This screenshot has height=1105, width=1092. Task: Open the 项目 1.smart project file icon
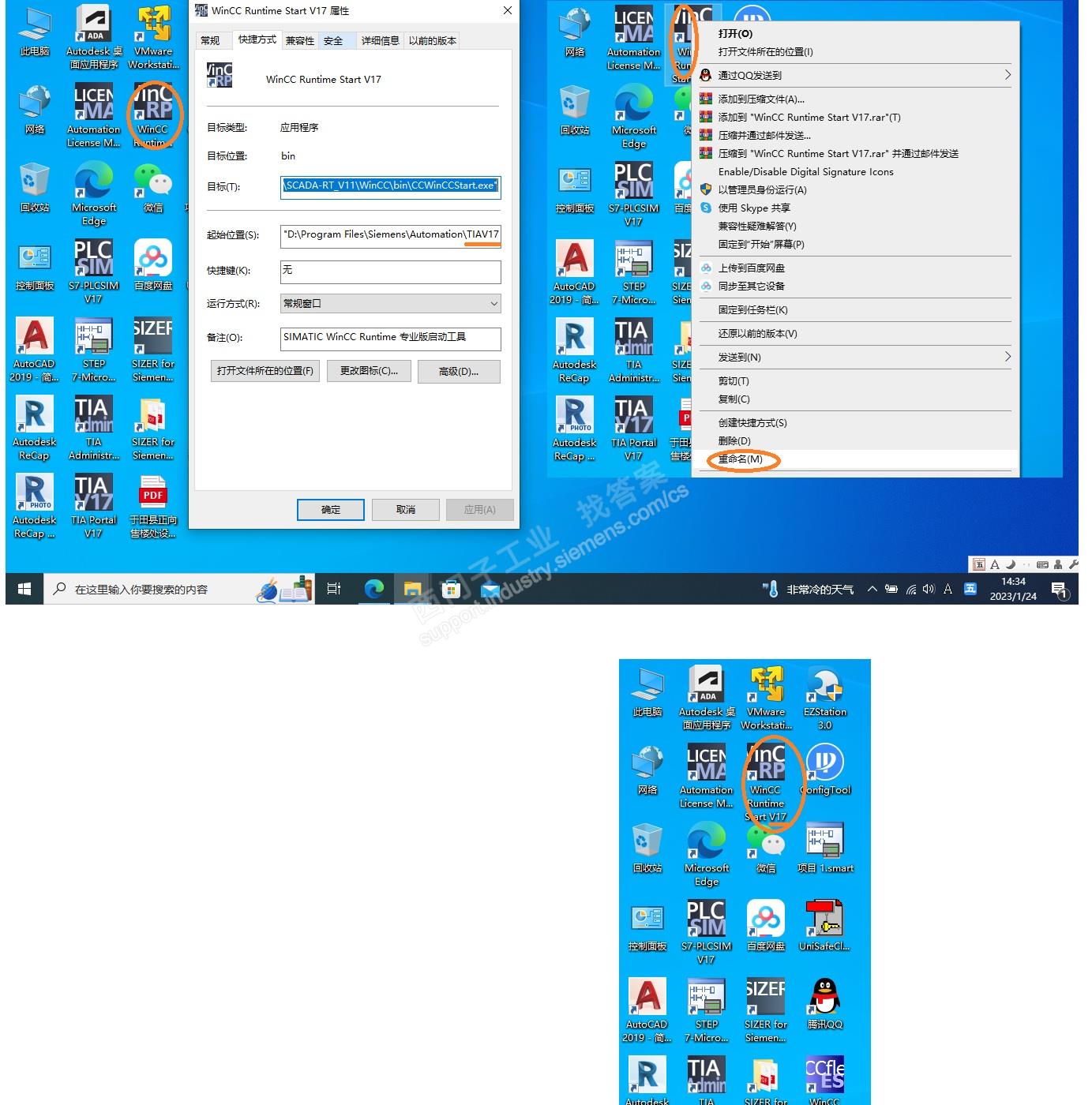(x=825, y=848)
